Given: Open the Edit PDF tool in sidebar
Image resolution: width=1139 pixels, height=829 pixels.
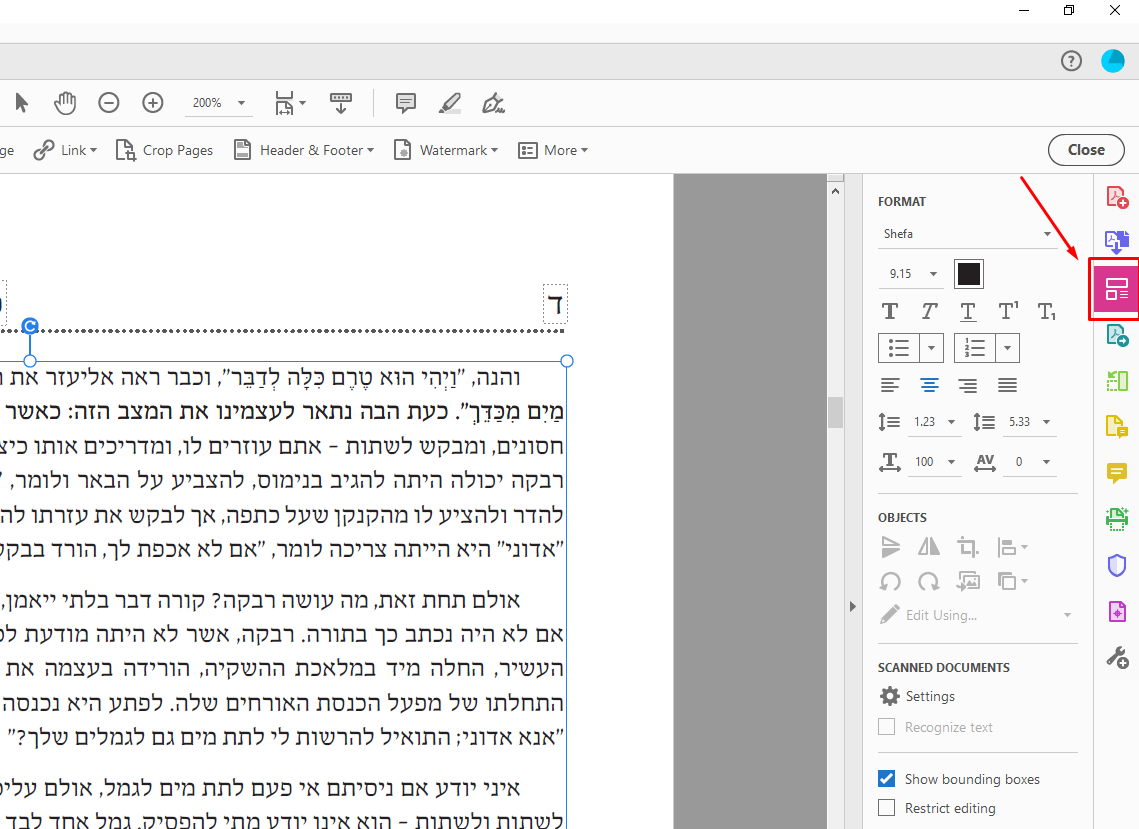Looking at the screenshot, I should coord(1116,289).
